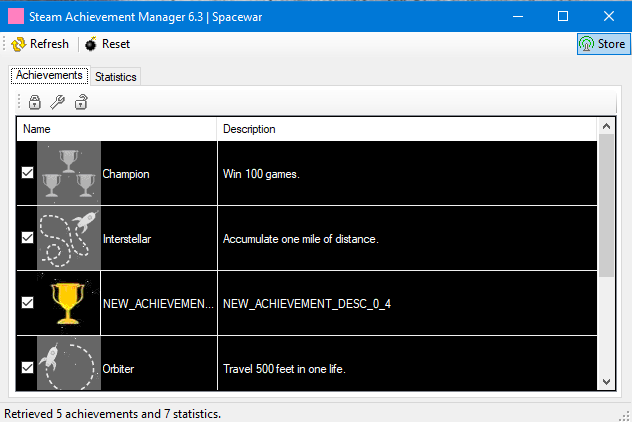
Task: Select the Achievements tab
Action: (49, 75)
